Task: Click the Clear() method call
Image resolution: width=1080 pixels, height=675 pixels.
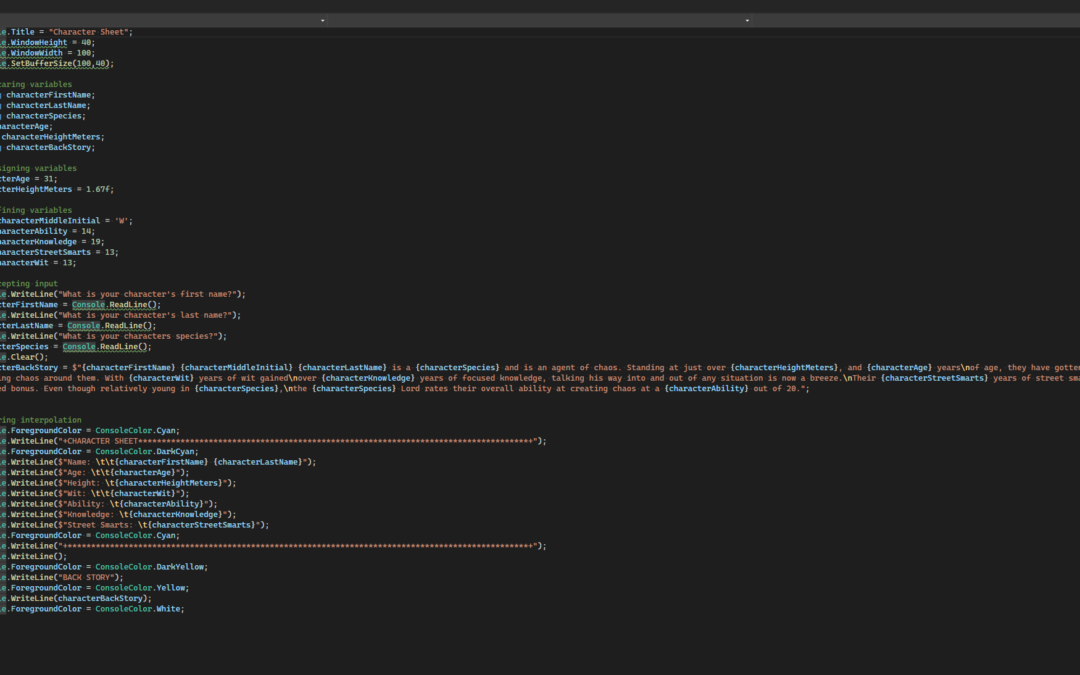Action: (x=28, y=357)
